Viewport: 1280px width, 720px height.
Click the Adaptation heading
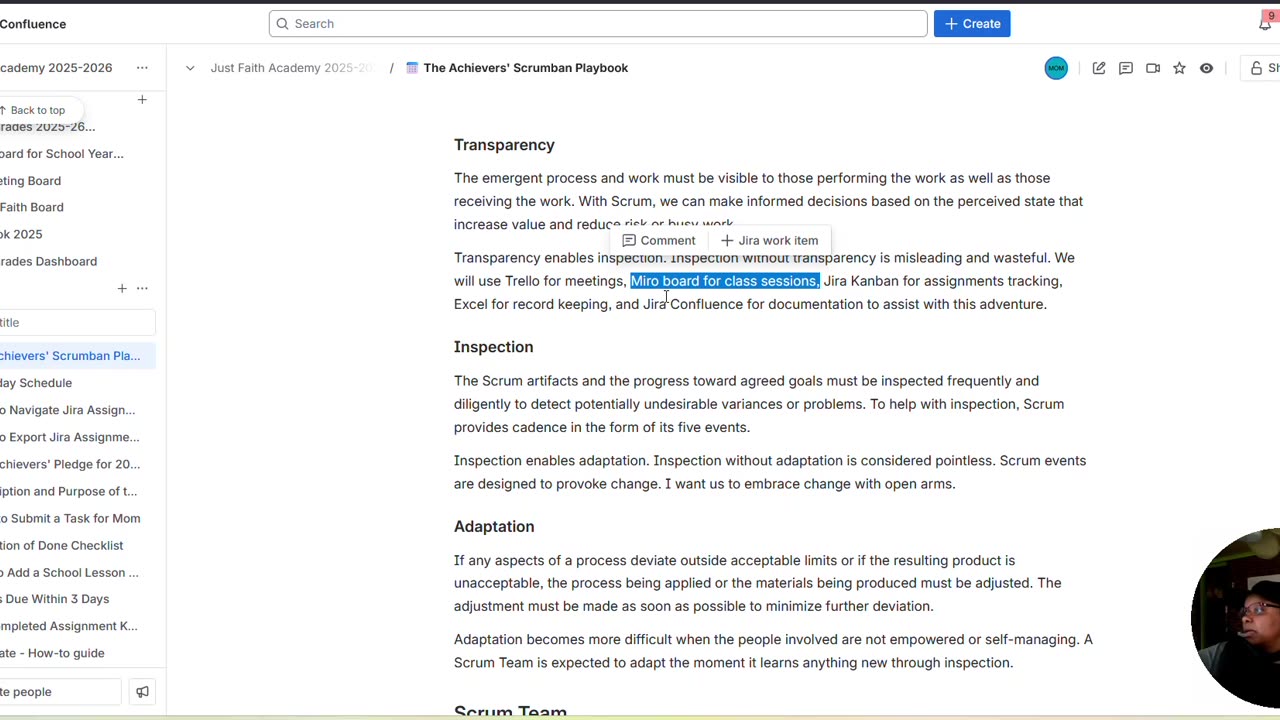[x=494, y=527]
